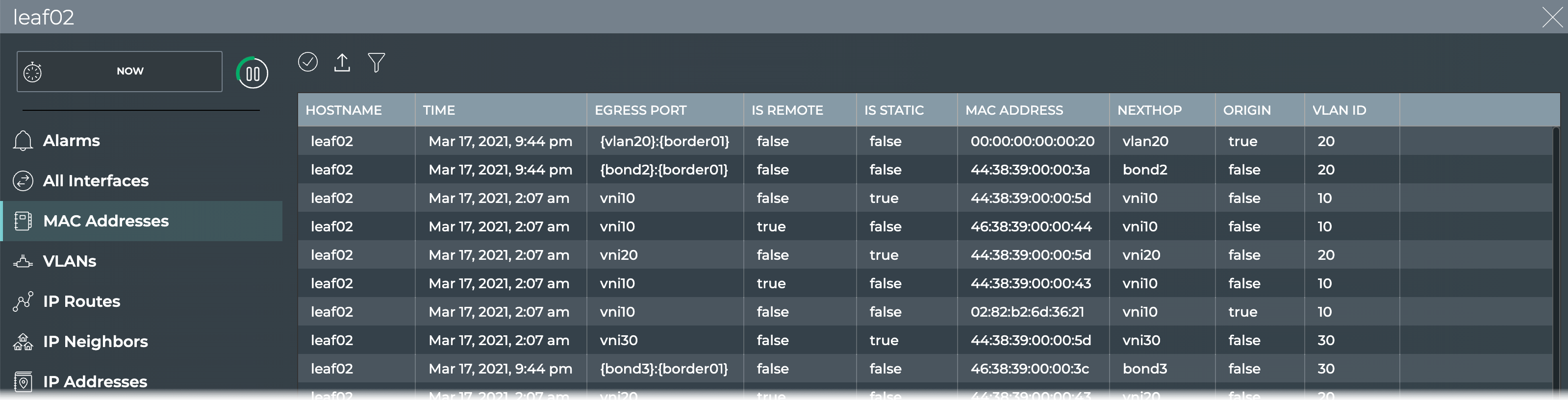Click the stopwatch icon in time field
Viewport: 1568px width, 400px height.
(33, 72)
